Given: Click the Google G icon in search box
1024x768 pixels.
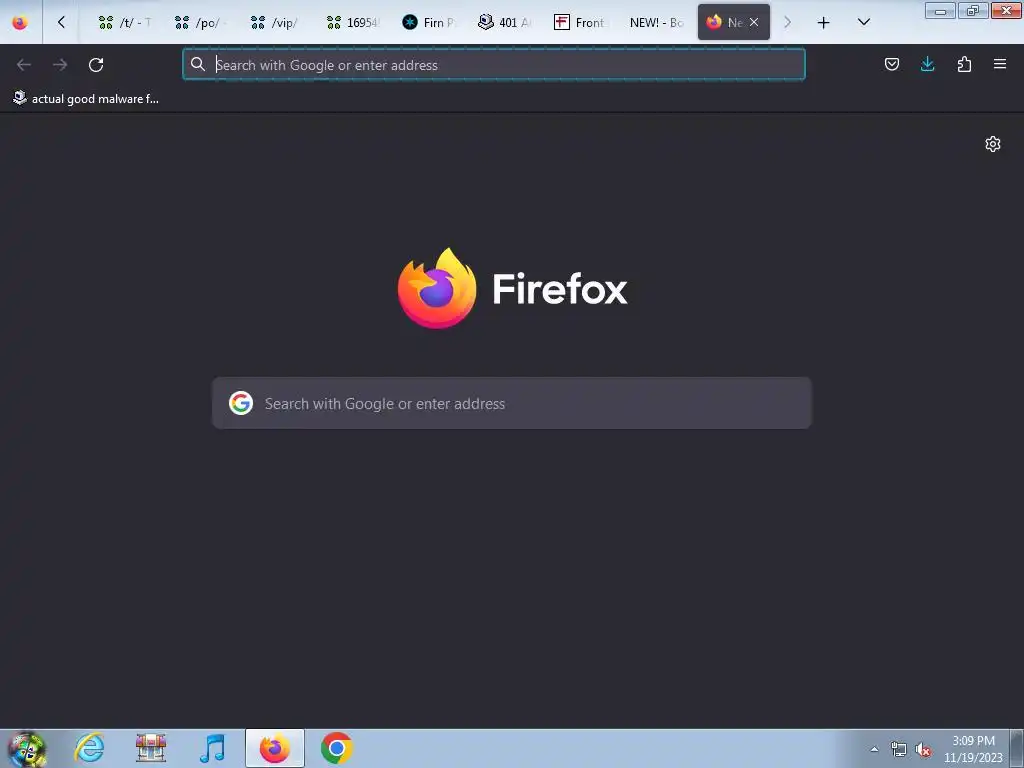Looking at the screenshot, I should click(241, 403).
